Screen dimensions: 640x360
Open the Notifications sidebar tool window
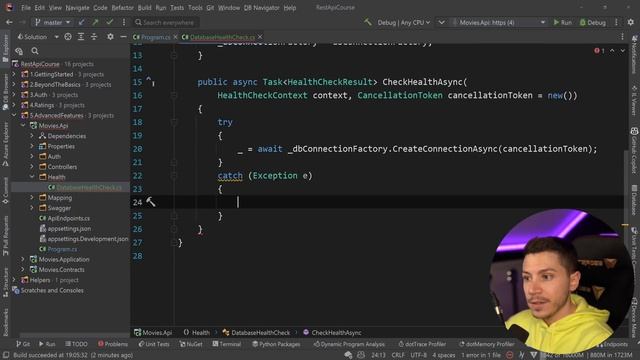click(x=634, y=55)
